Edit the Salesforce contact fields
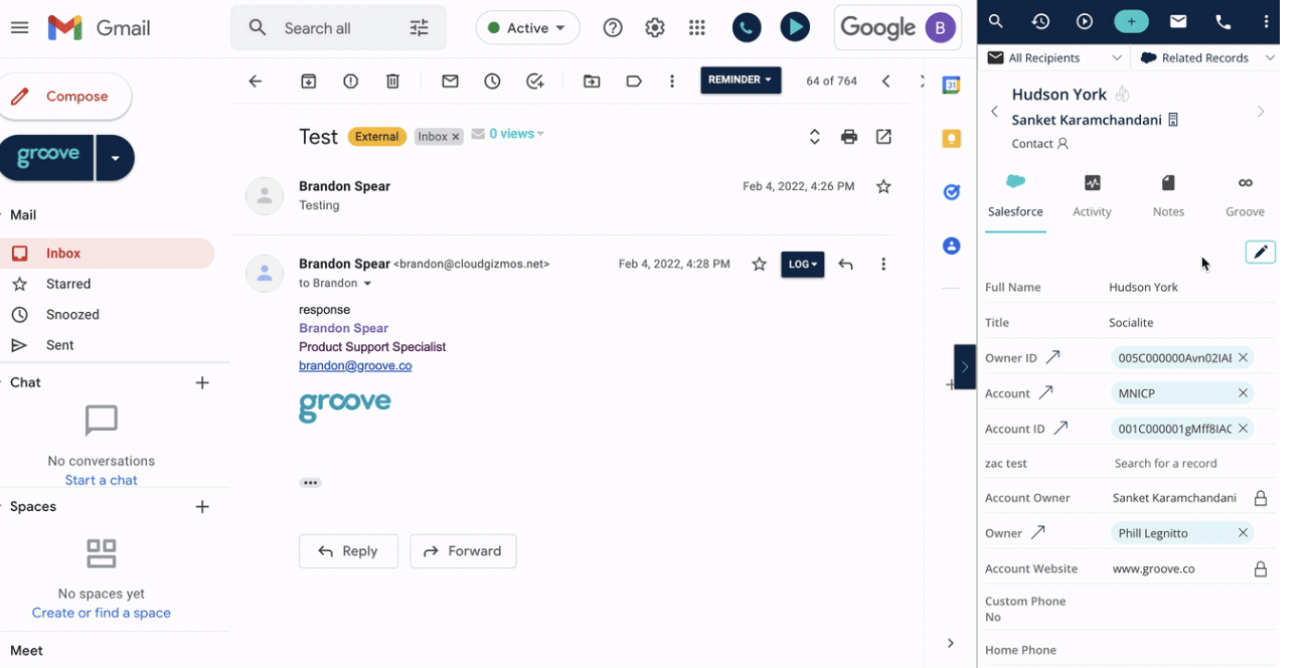This screenshot has height=668, width=1306. [x=1260, y=251]
